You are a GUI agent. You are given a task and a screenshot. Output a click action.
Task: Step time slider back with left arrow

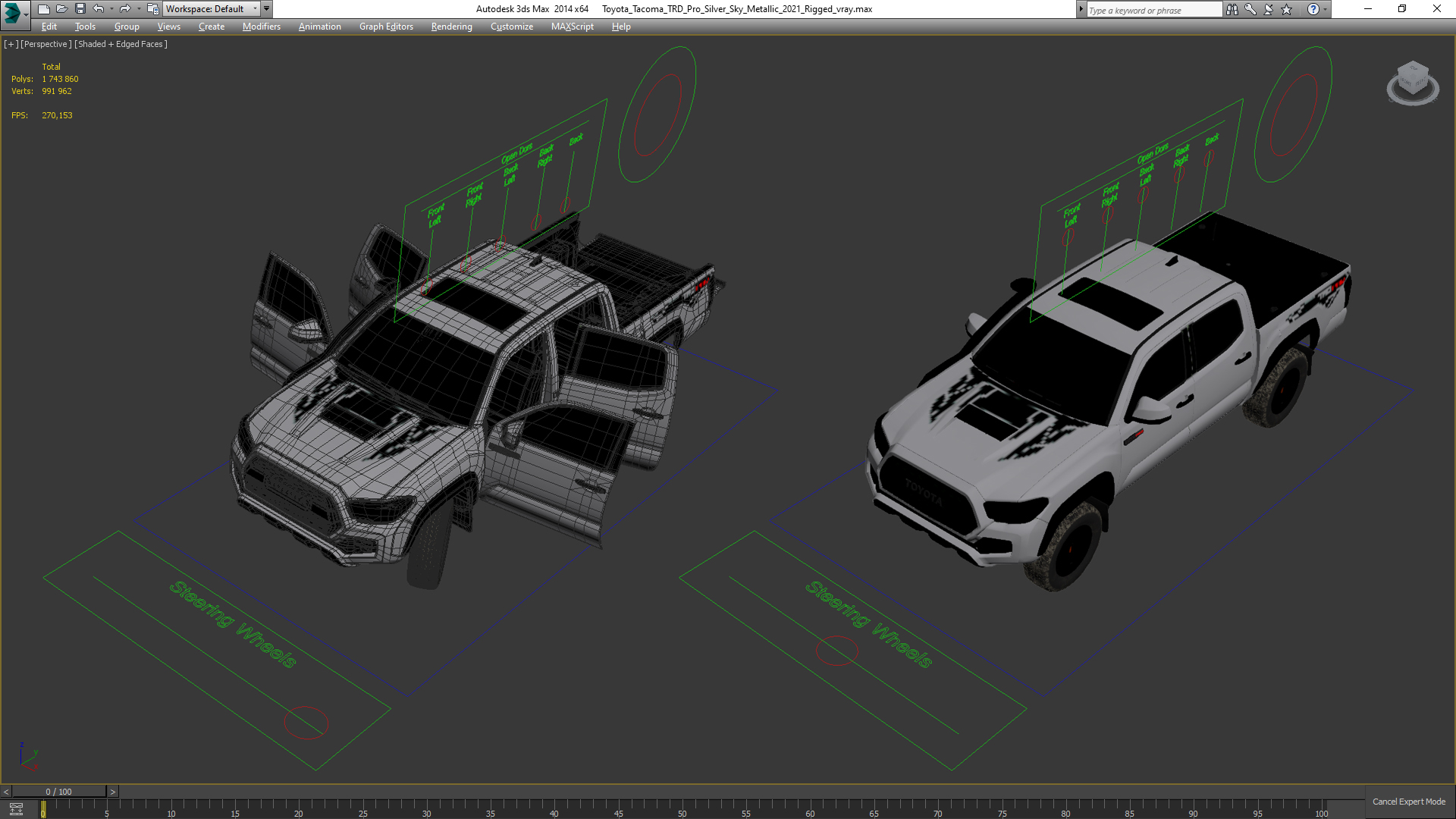click(x=6, y=792)
